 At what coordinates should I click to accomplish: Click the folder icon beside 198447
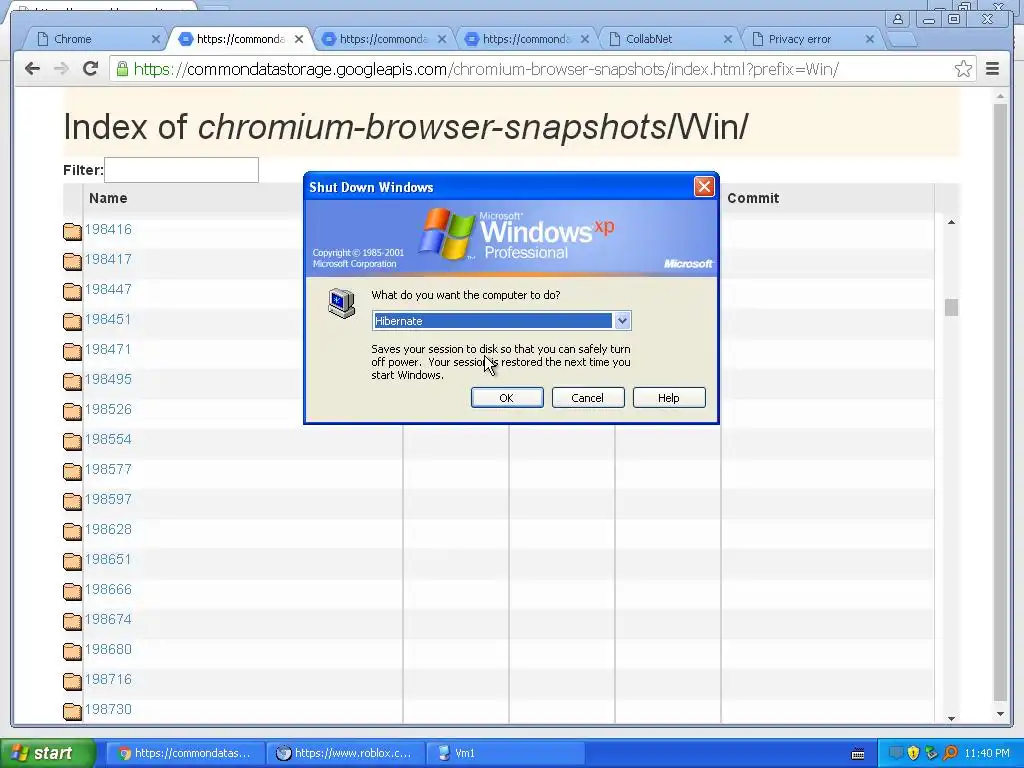pyautogui.click(x=72, y=291)
